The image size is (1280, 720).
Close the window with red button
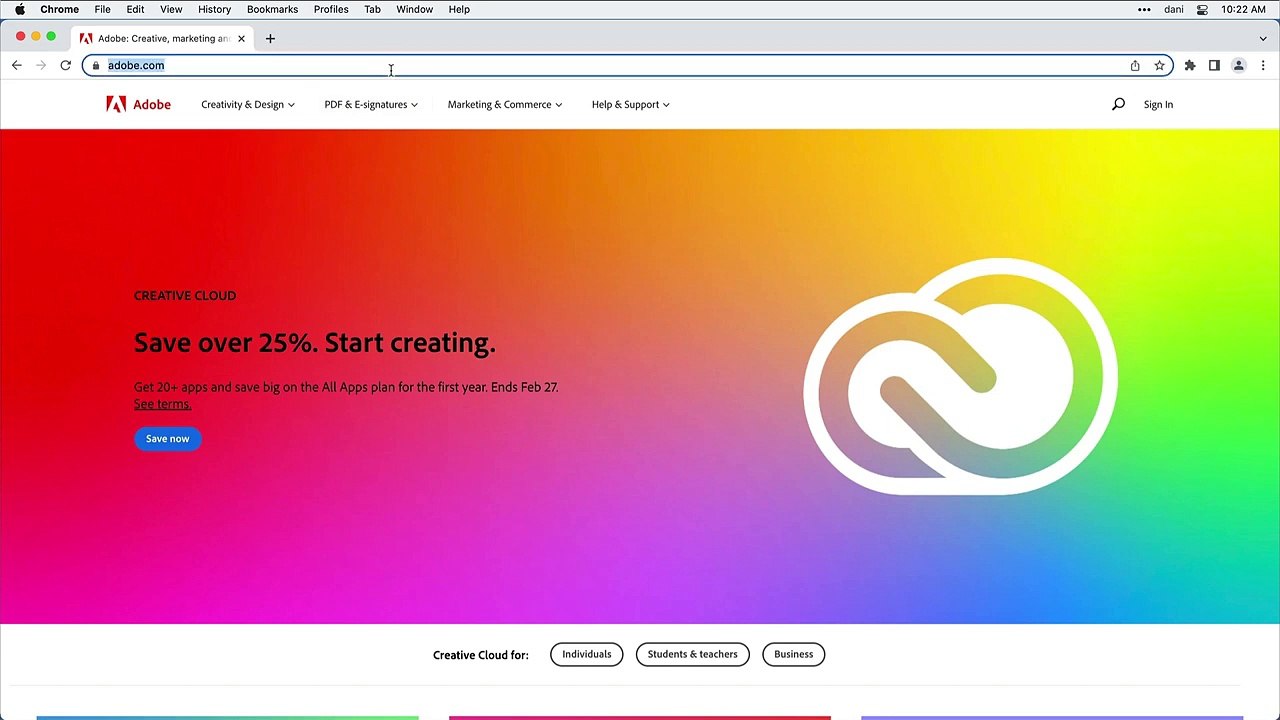[20, 37]
